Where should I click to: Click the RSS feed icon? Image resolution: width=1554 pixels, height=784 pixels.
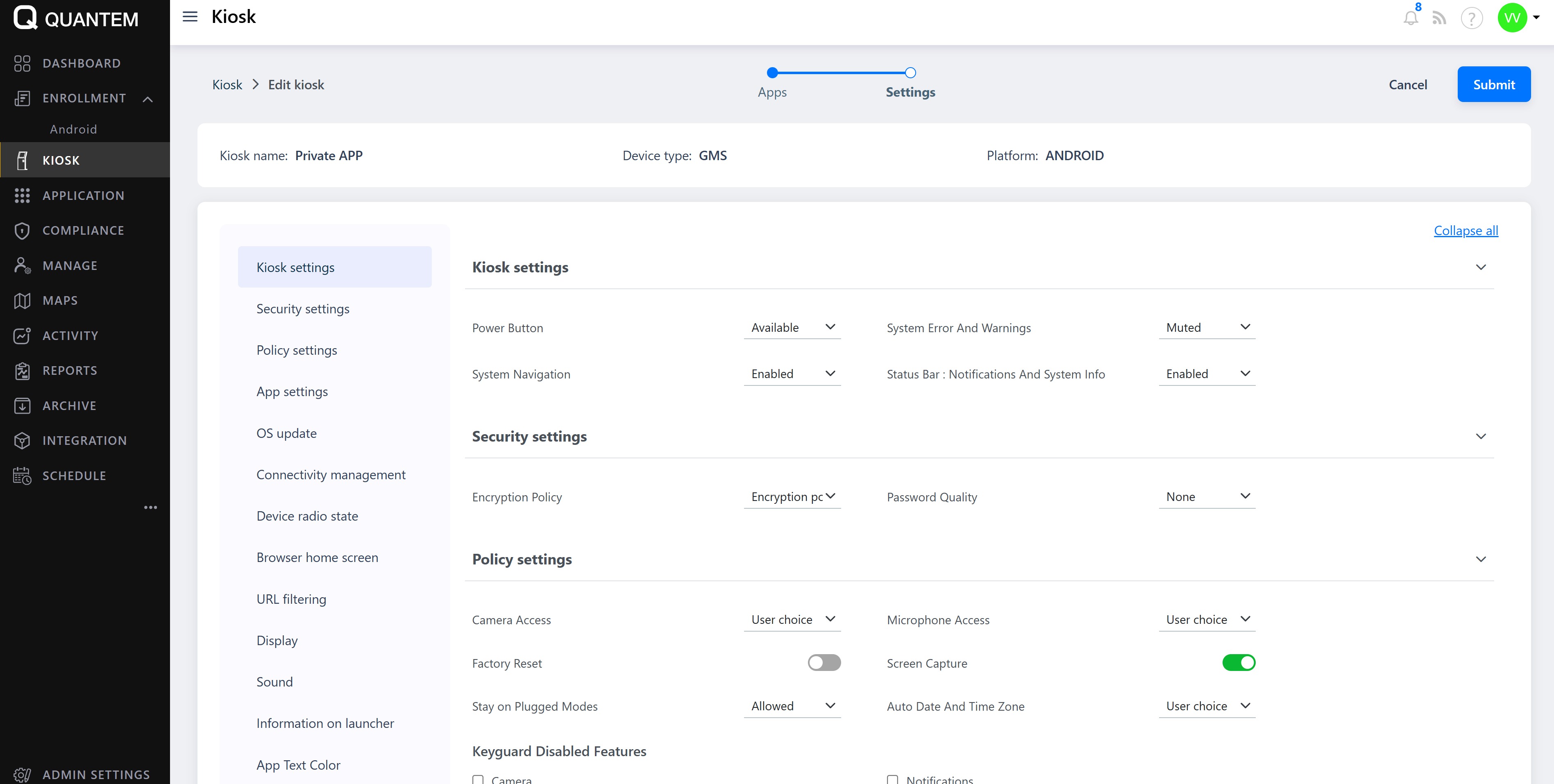(1439, 18)
